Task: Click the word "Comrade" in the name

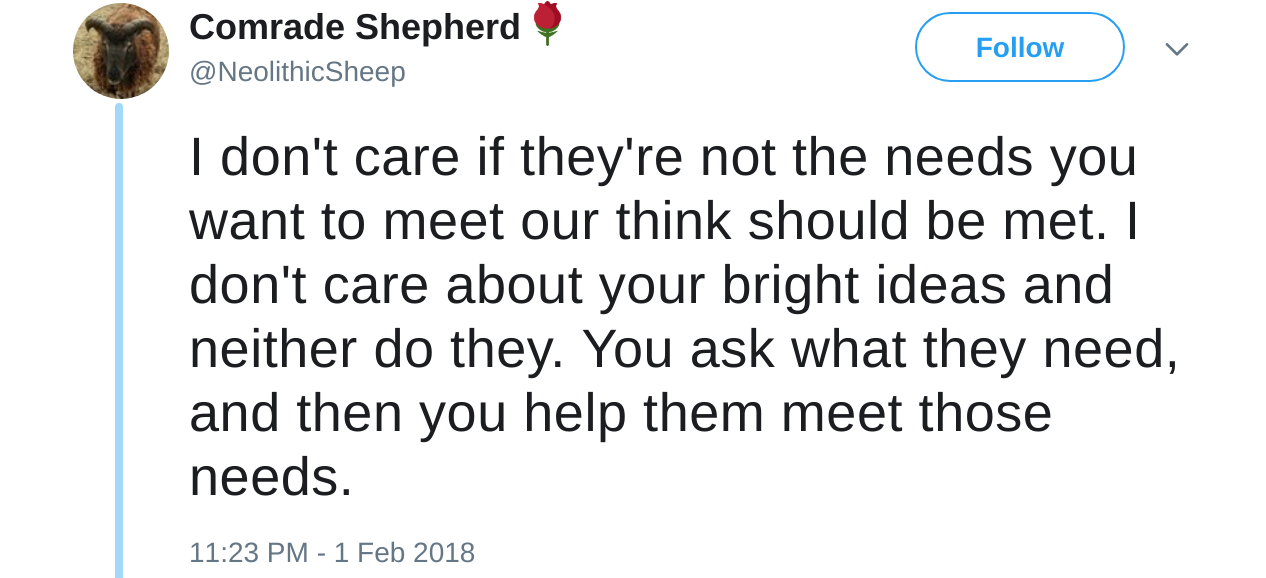Action: pos(267,27)
